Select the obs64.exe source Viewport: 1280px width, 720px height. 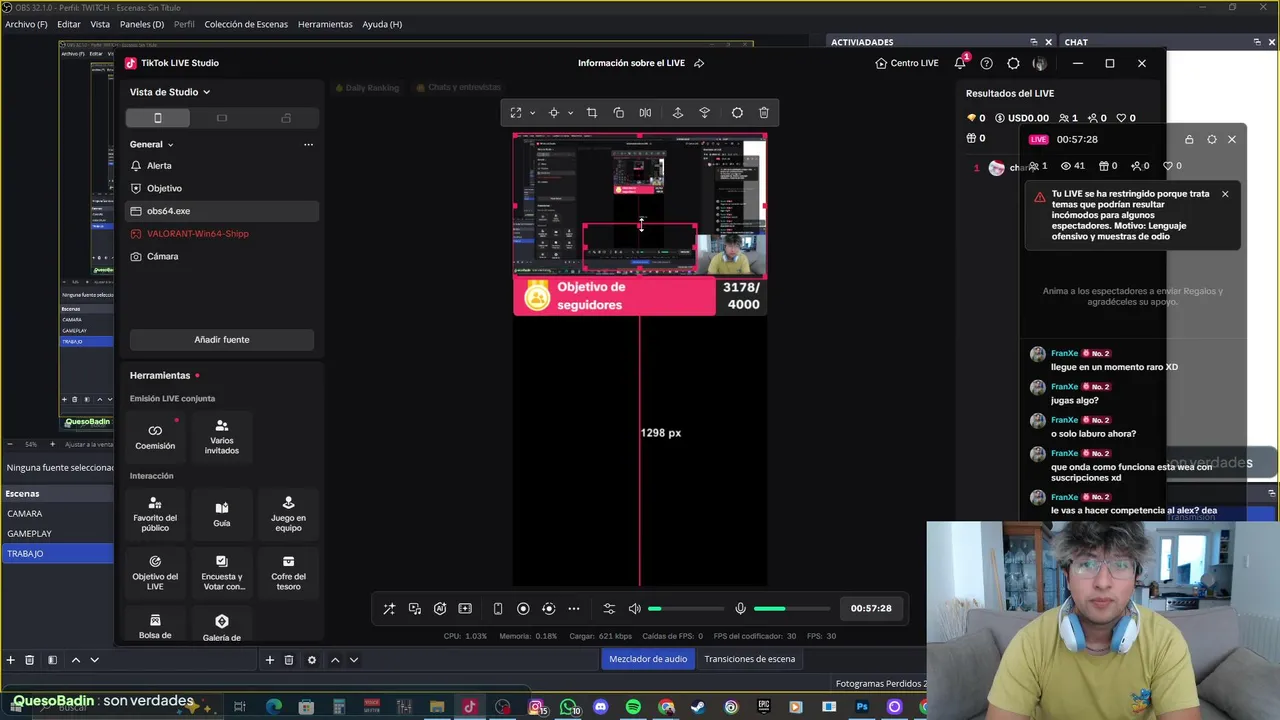coord(222,211)
